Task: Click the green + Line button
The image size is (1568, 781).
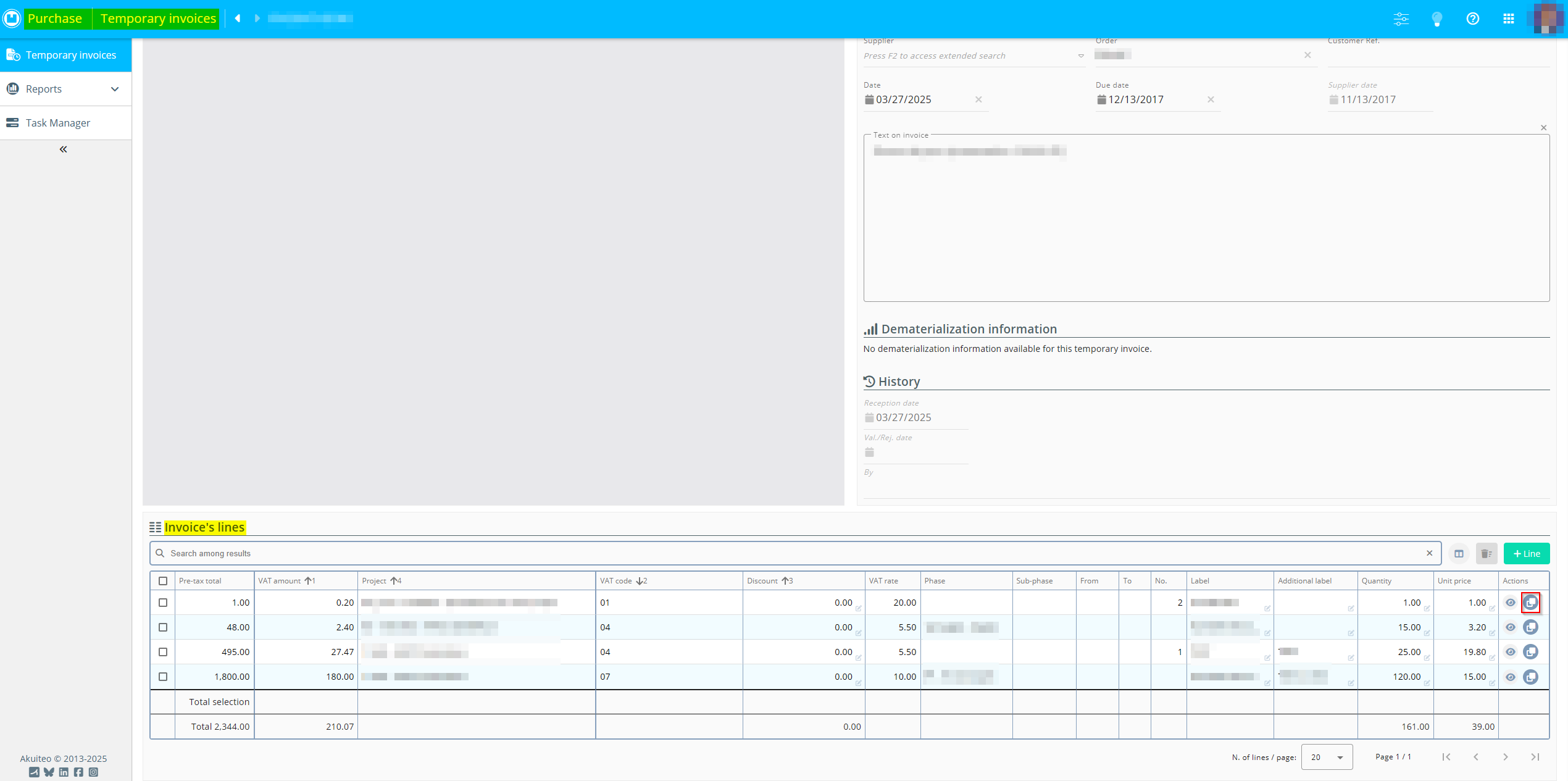Action: 1526,554
